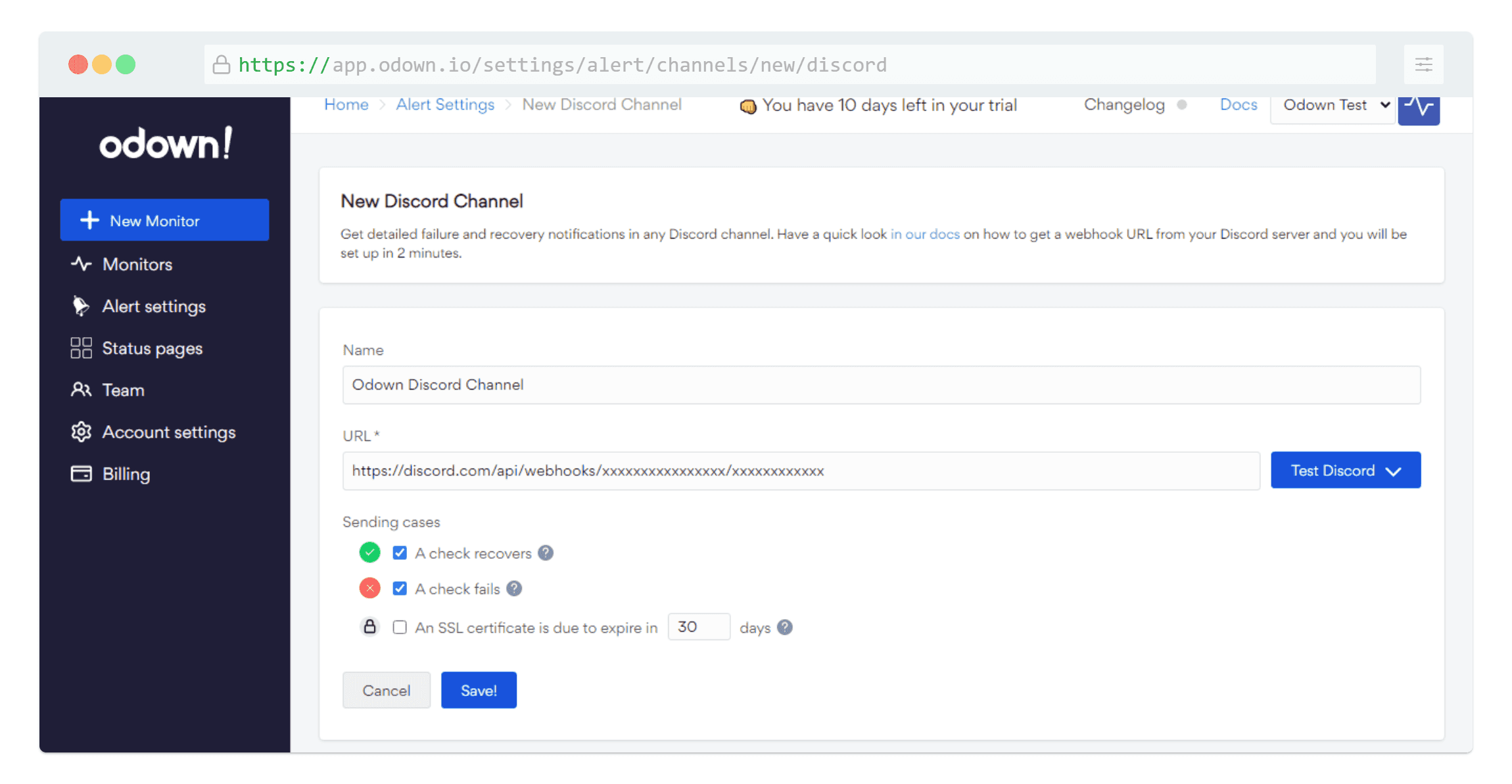
Task: Click the Alert settings bell icon
Action: (x=81, y=306)
